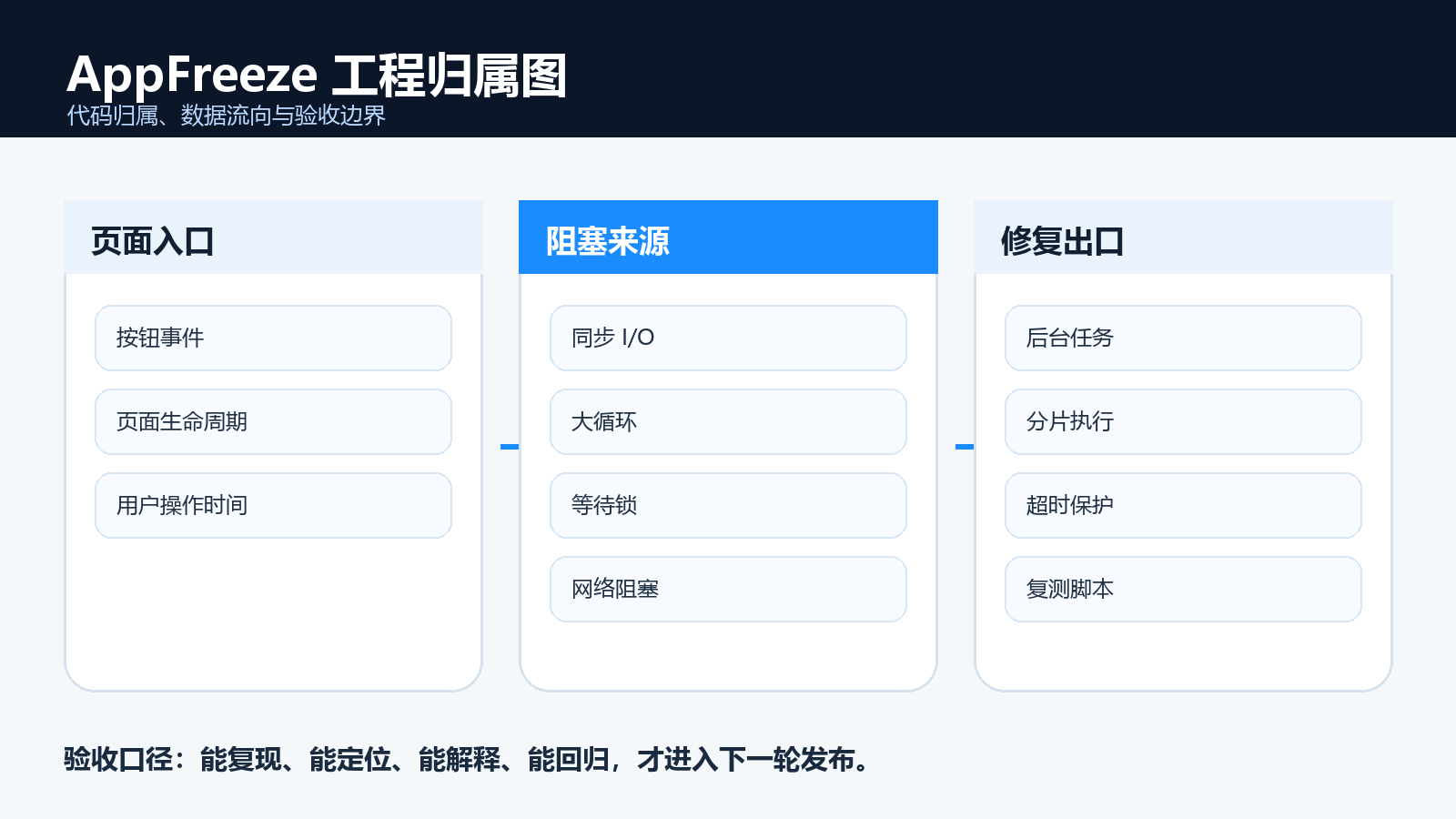Select the 用户操作时间 card
This screenshot has width=1456, height=819.
click(273, 506)
